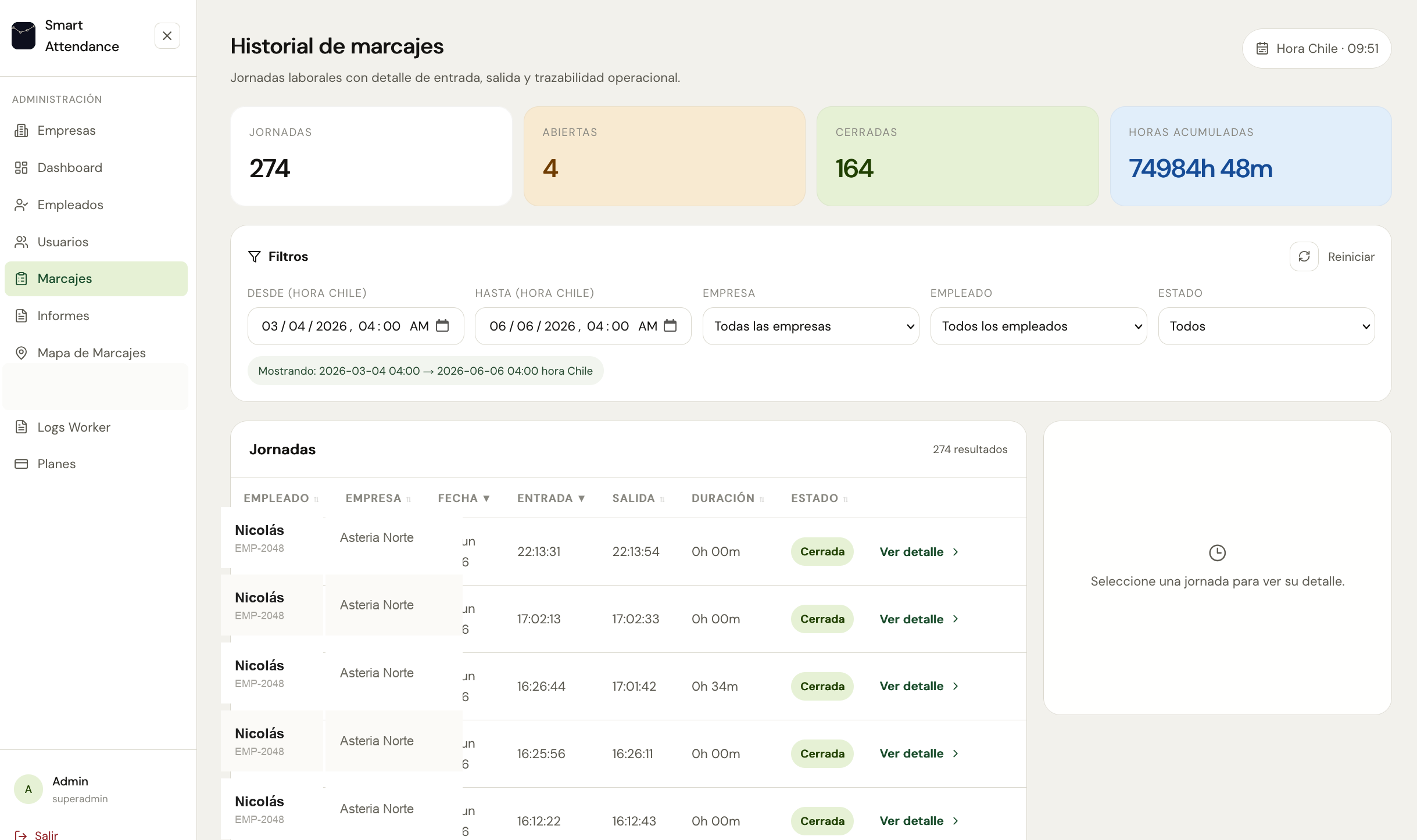Click the Reiniciar filters label
Image resolution: width=1417 pixels, height=840 pixels.
coord(1351,257)
